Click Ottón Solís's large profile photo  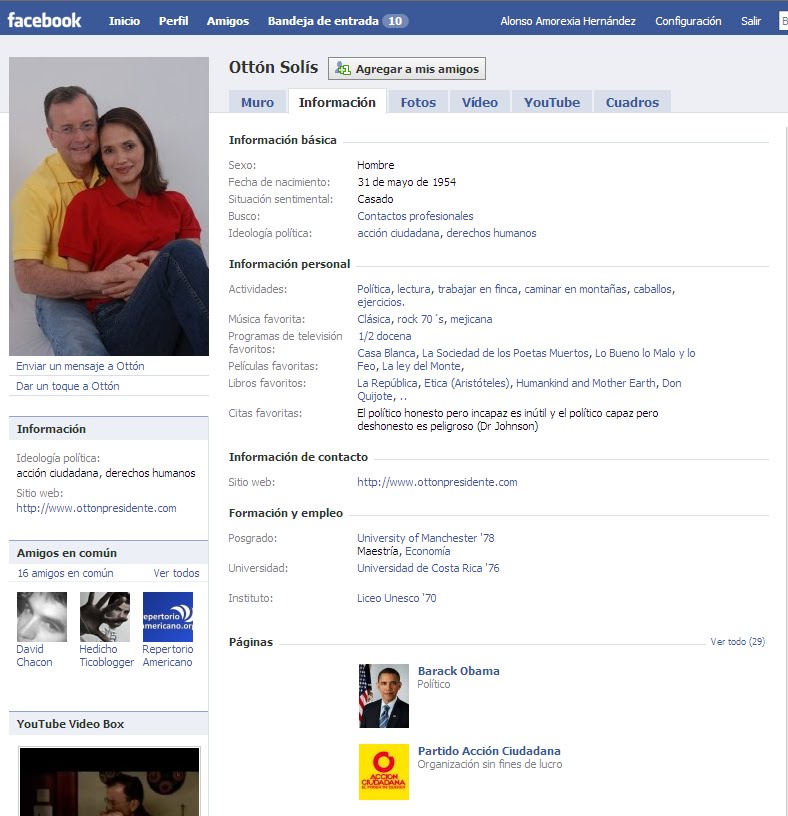coord(109,206)
